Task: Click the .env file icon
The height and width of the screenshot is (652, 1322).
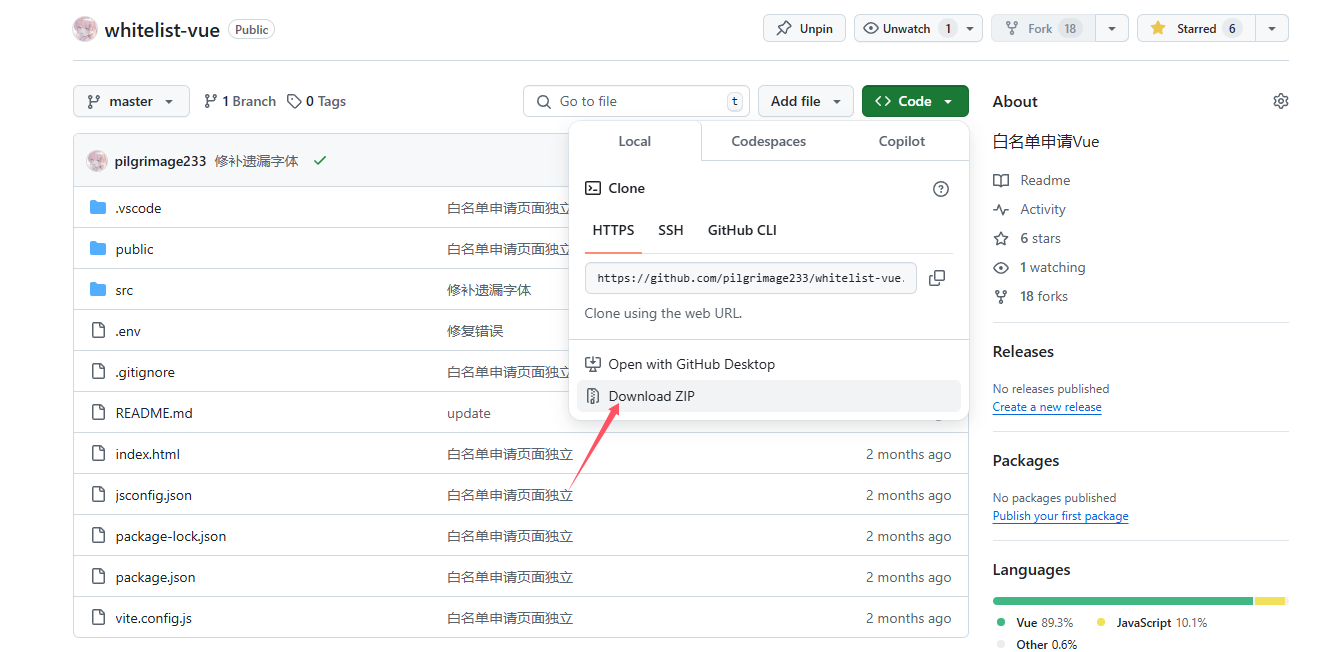Action: tap(98, 331)
